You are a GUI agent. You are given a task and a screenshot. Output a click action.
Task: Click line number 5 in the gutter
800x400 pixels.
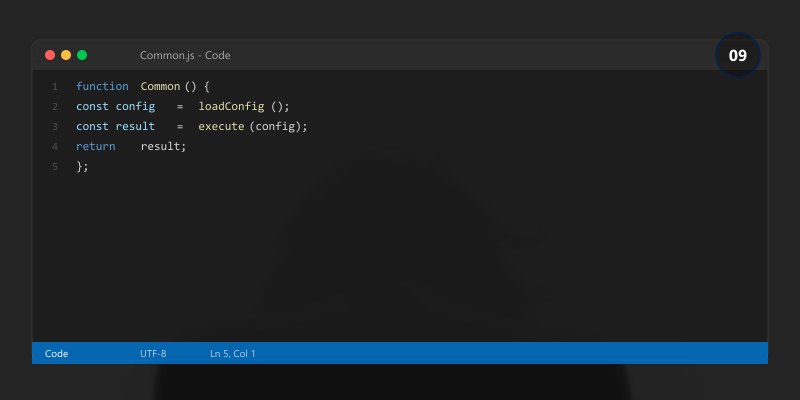(x=55, y=167)
